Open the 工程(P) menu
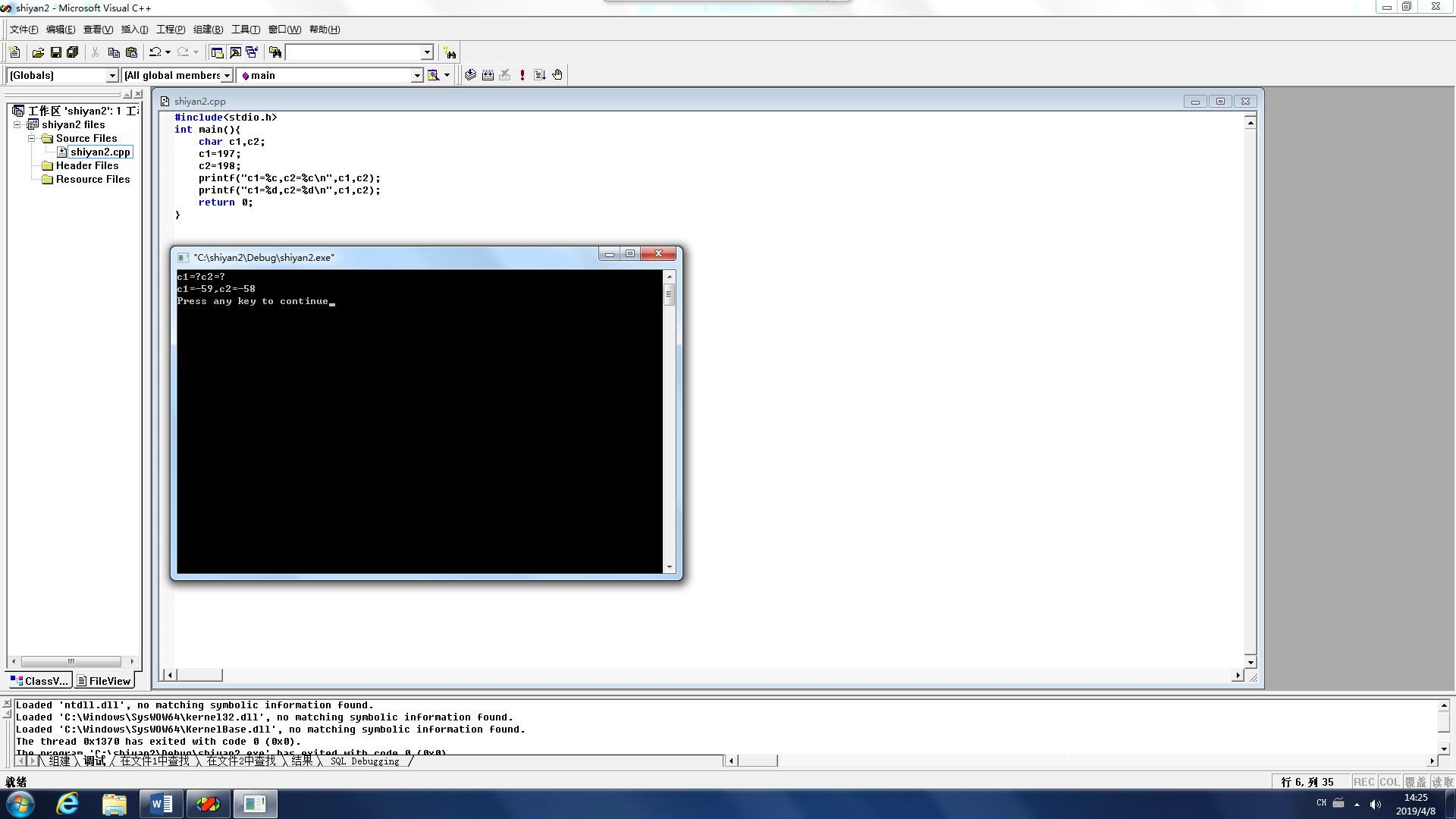Image resolution: width=1456 pixels, height=819 pixels. pyautogui.click(x=171, y=30)
